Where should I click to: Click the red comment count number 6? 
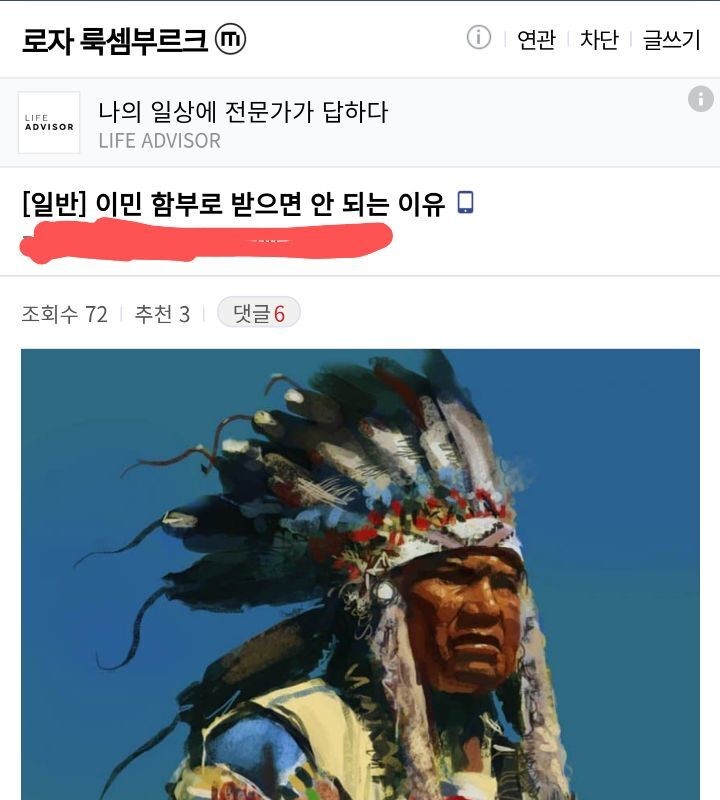[x=279, y=314]
